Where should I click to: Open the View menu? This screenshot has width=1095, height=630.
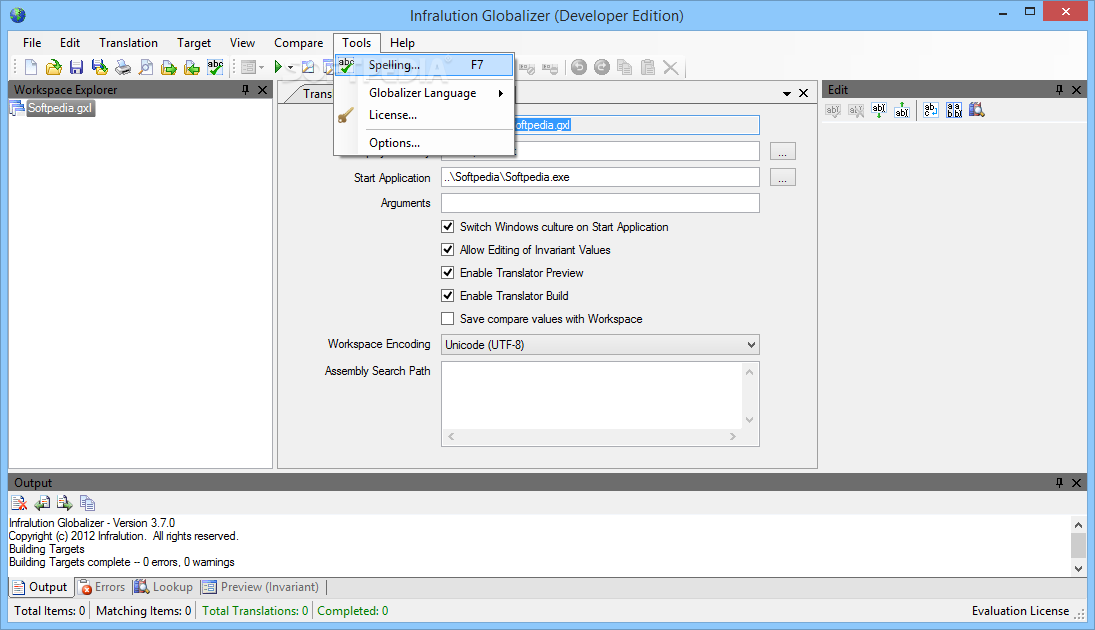click(242, 43)
